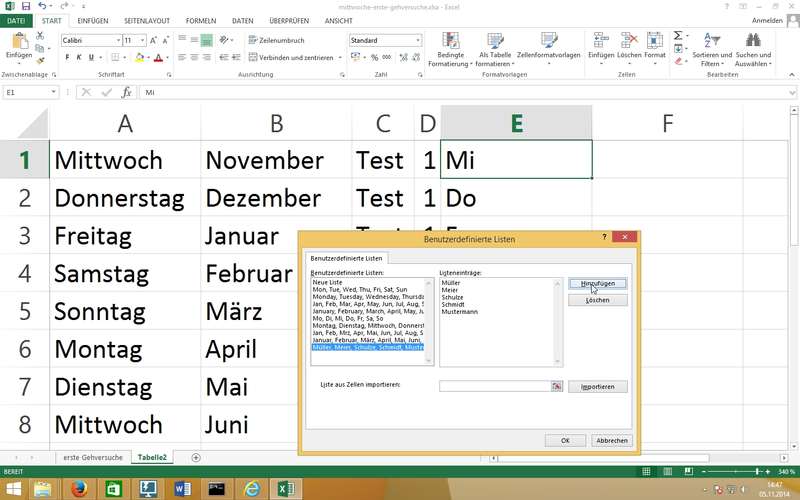The height and width of the screenshot is (500, 800).
Task: Open the name box dropdown for E1
Action: pos(52,92)
